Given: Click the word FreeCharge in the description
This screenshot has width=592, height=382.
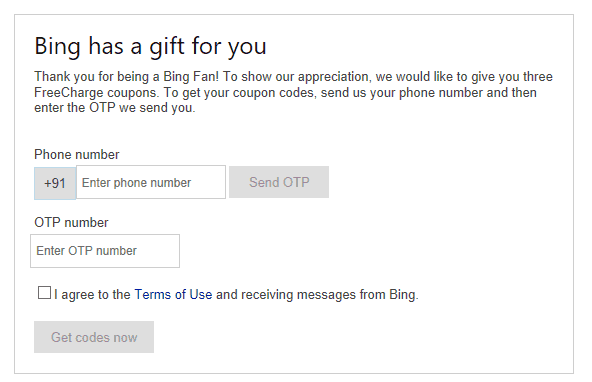Looking at the screenshot, I should click(x=69, y=92).
